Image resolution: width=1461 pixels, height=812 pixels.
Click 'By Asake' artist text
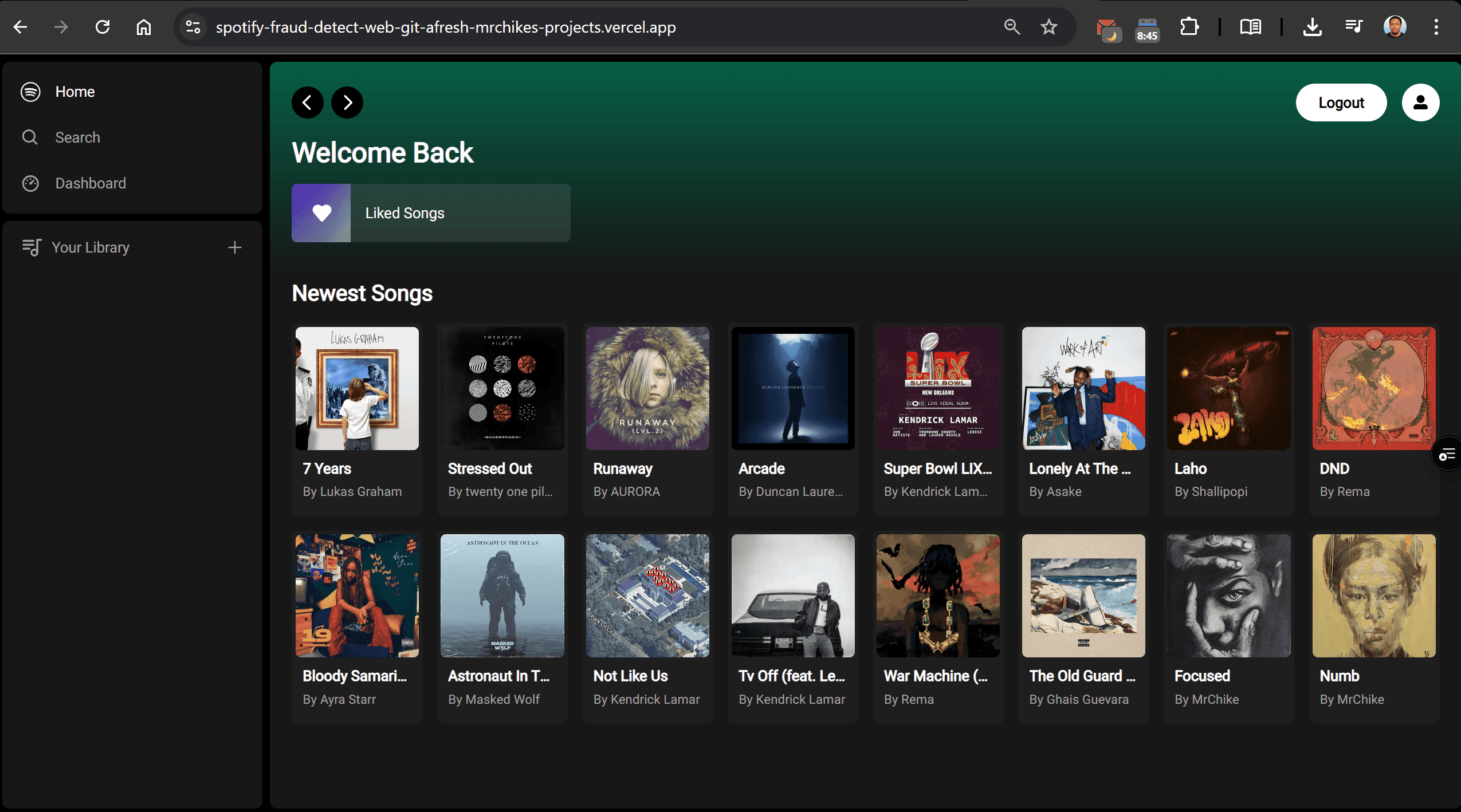[x=1055, y=491]
